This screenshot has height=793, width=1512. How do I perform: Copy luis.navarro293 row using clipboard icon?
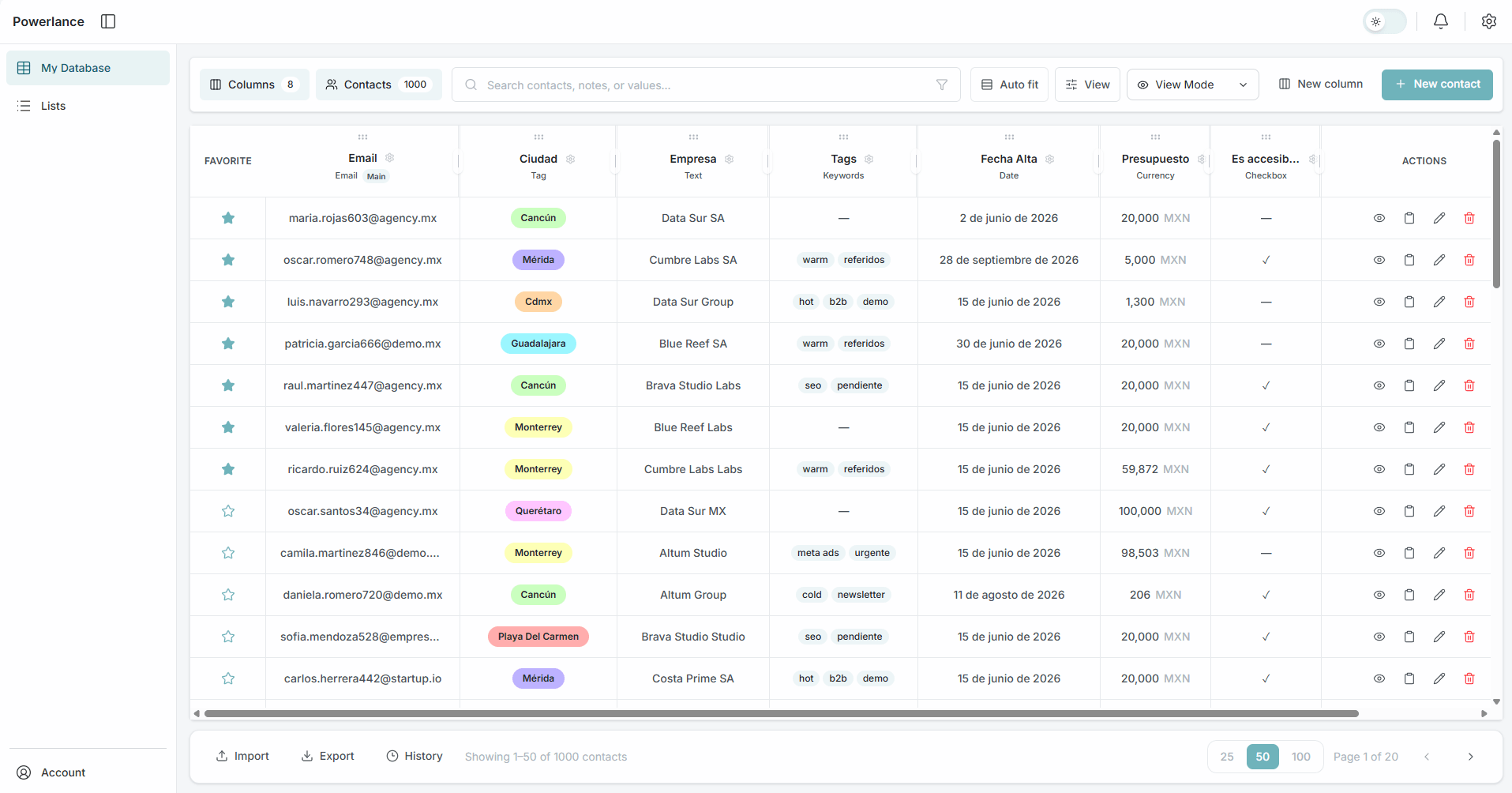1409,302
